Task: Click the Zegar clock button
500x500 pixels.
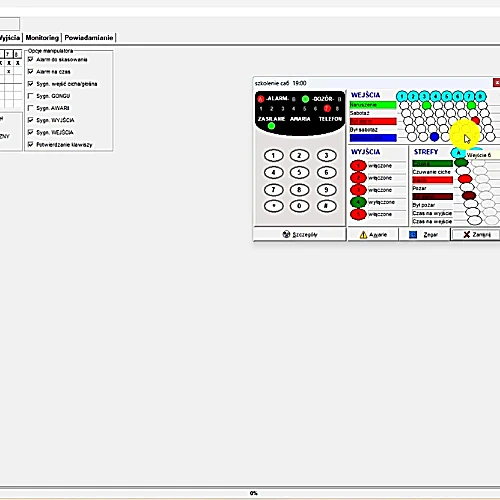Action: (x=424, y=235)
